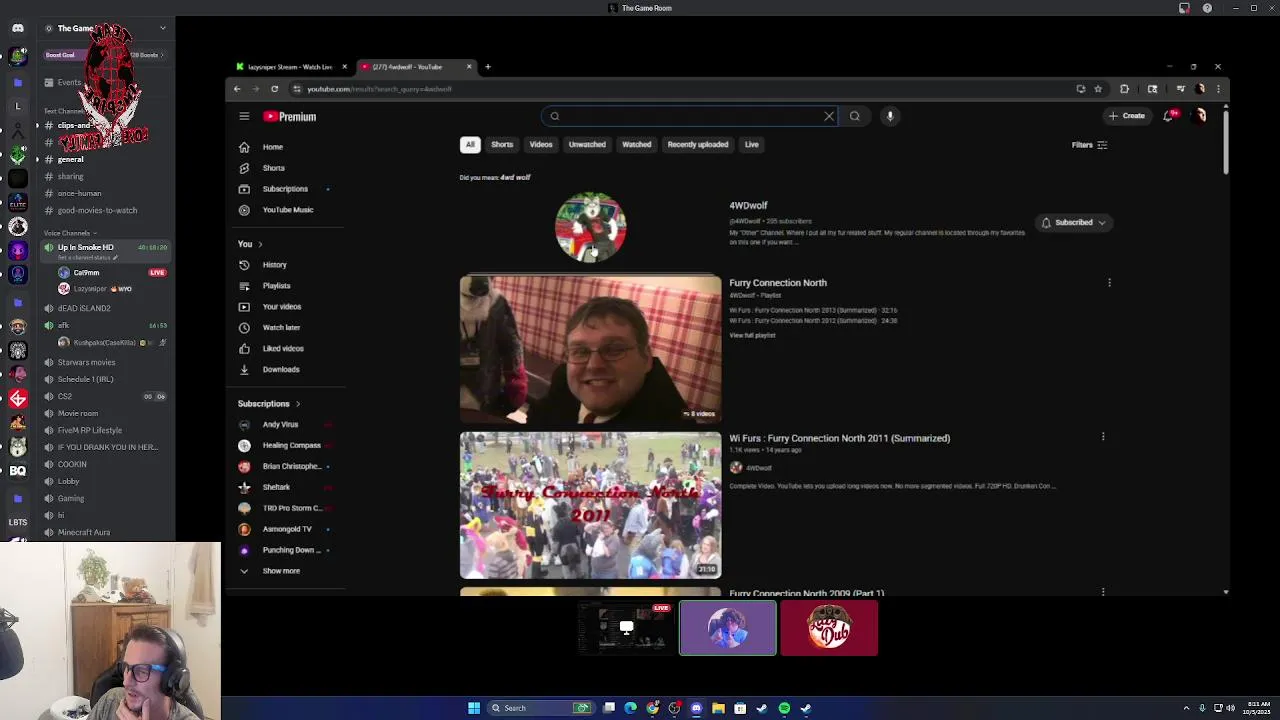Select the Videos filter chip
This screenshot has height=720, width=1280.
coord(541,145)
